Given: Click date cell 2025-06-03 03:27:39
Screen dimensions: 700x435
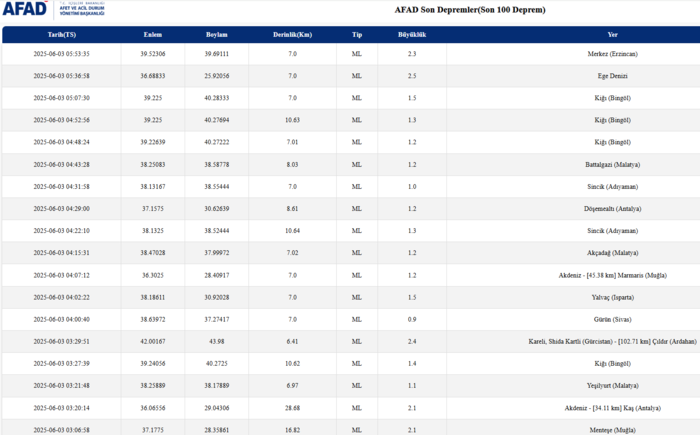Looking at the screenshot, I should coord(62,364).
